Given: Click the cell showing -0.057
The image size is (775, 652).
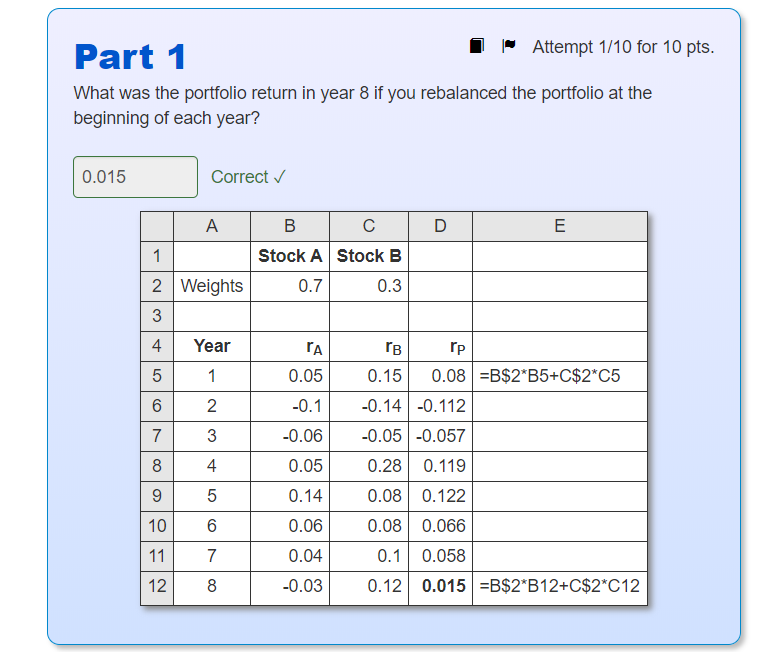Looking at the screenshot, I should [440, 436].
